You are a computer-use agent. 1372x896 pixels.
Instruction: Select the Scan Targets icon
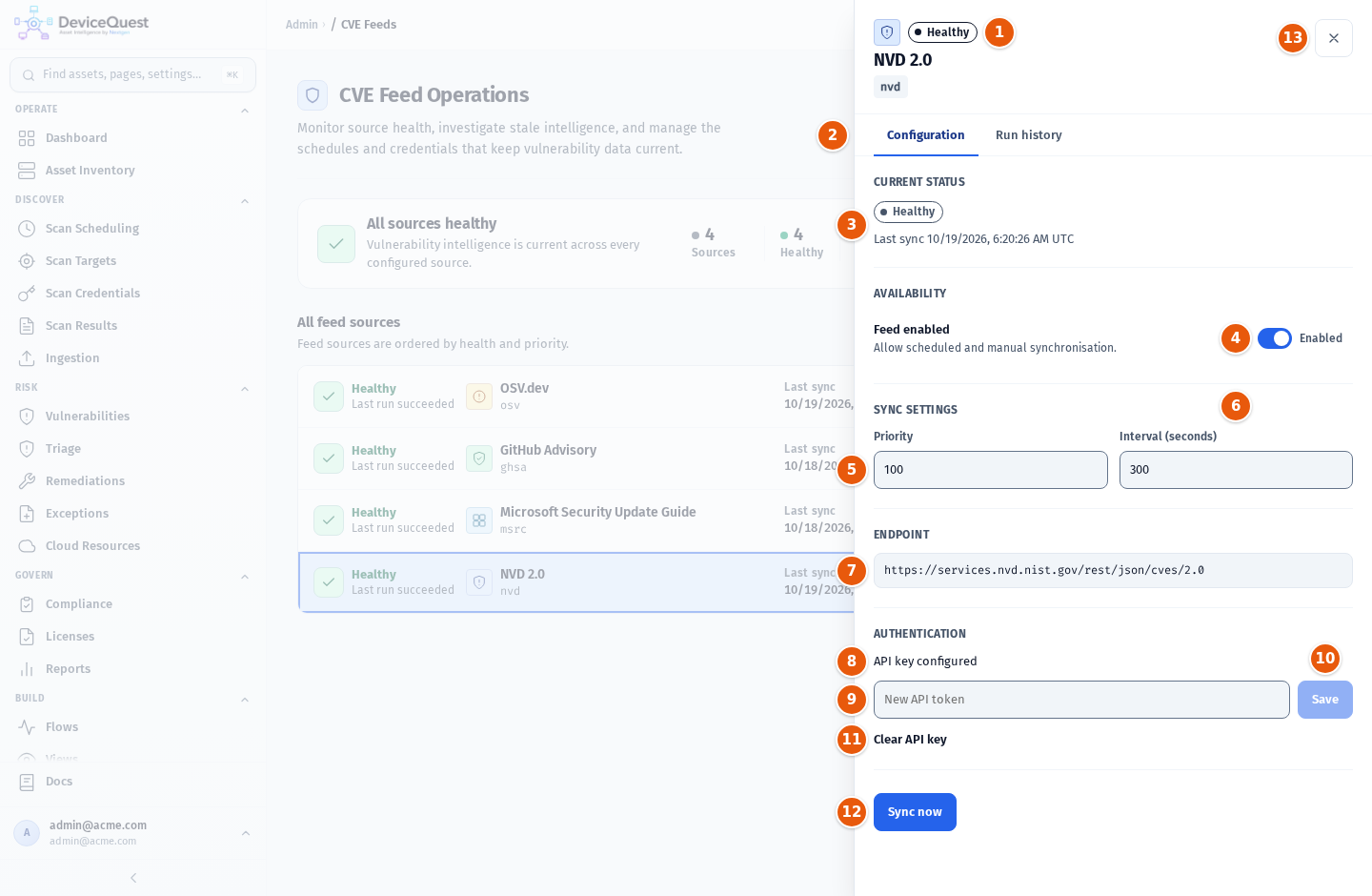(x=27, y=261)
